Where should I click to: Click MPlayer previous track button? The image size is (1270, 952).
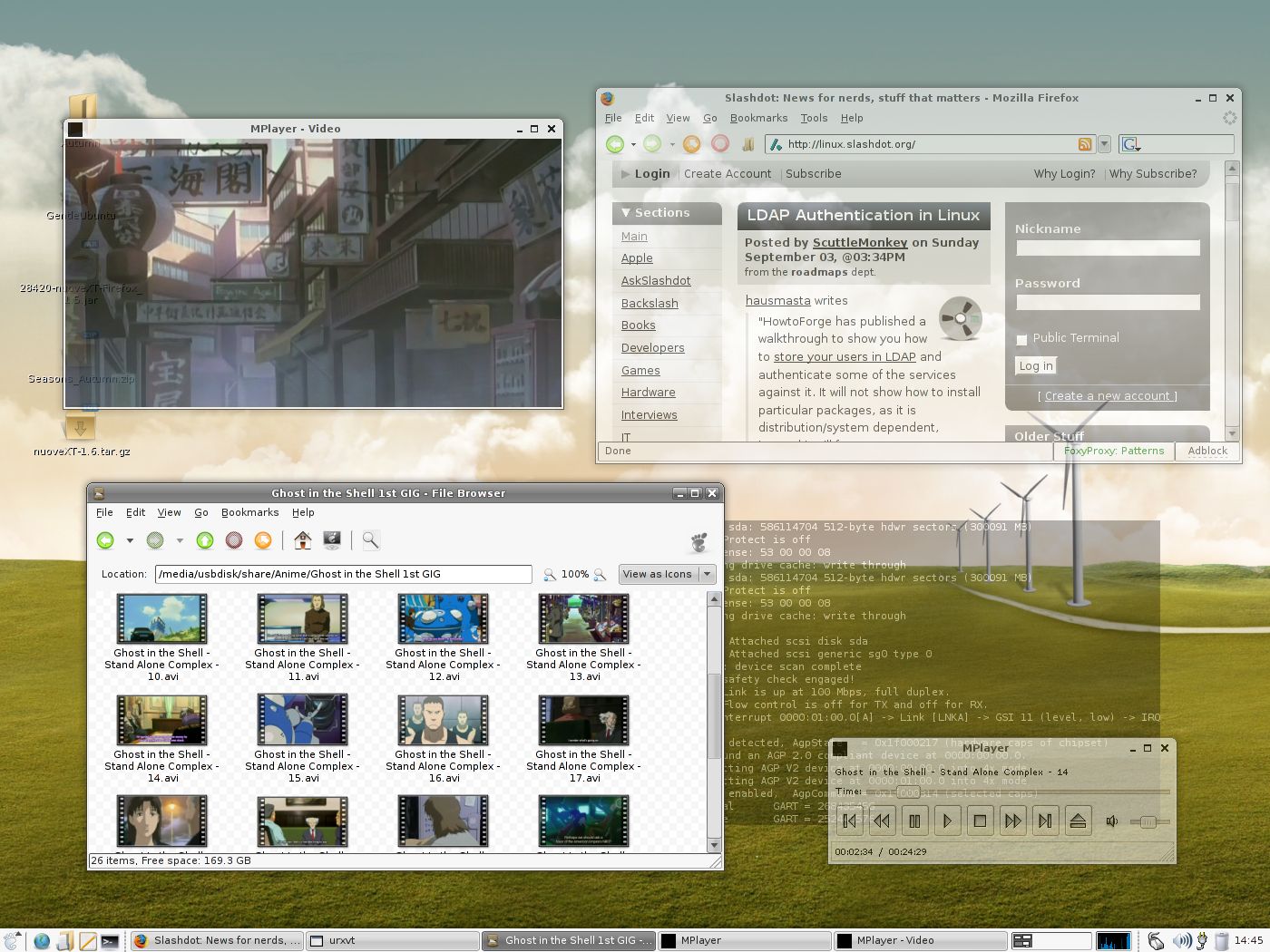click(850, 821)
